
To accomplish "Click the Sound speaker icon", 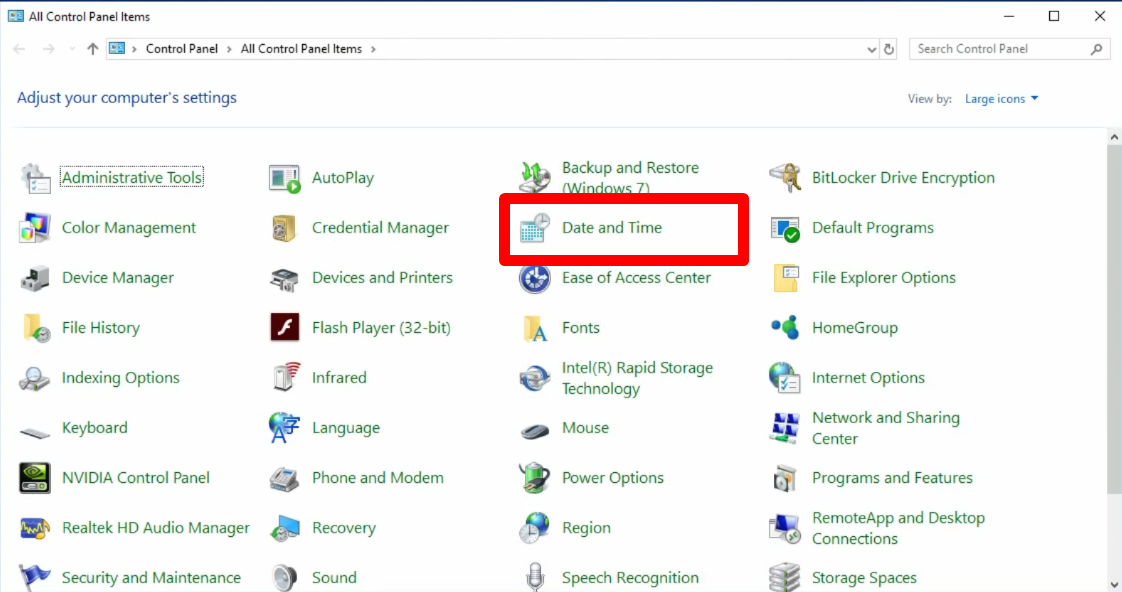I will click(285, 577).
